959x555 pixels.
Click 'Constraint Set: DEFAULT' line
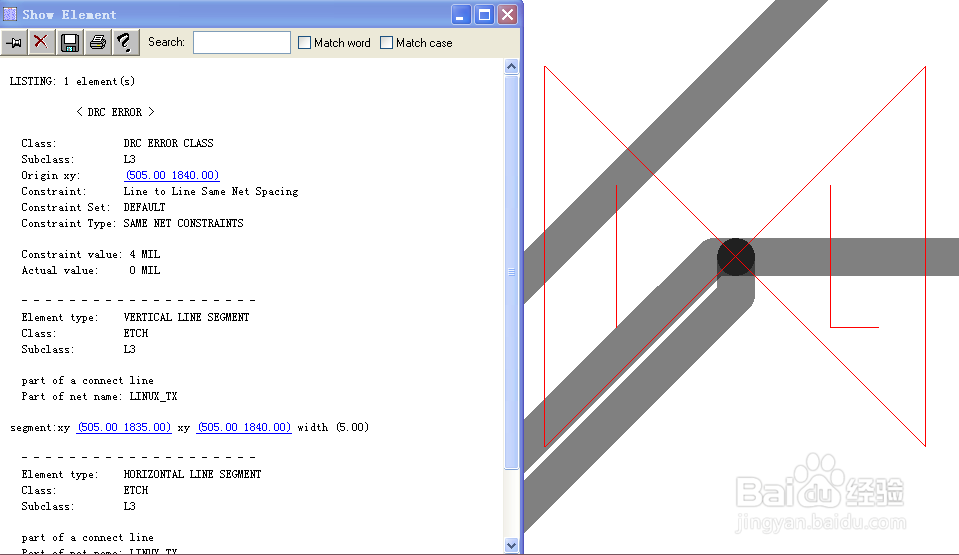tap(93, 207)
